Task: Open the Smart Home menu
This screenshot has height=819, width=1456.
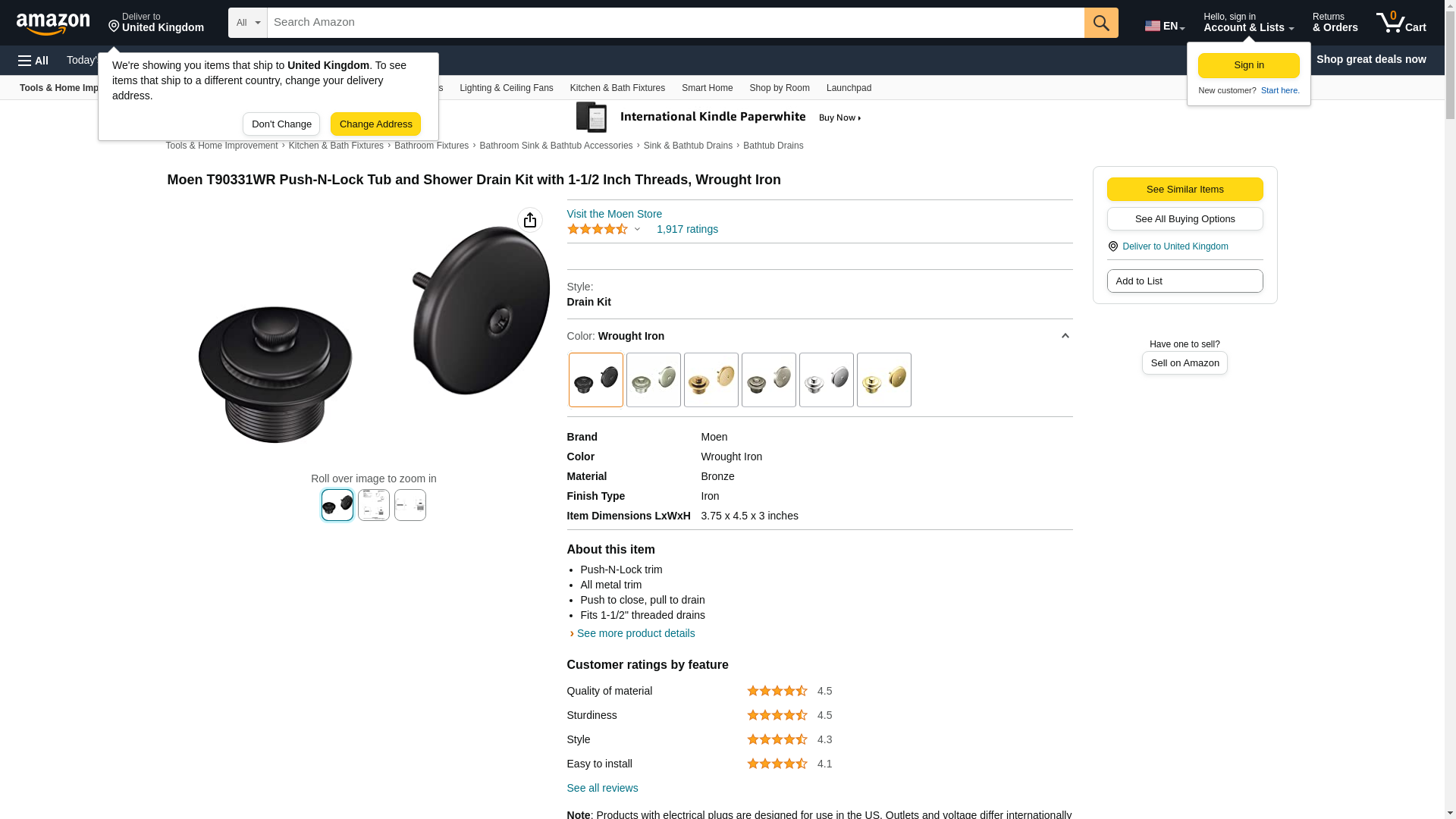Action: click(707, 88)
